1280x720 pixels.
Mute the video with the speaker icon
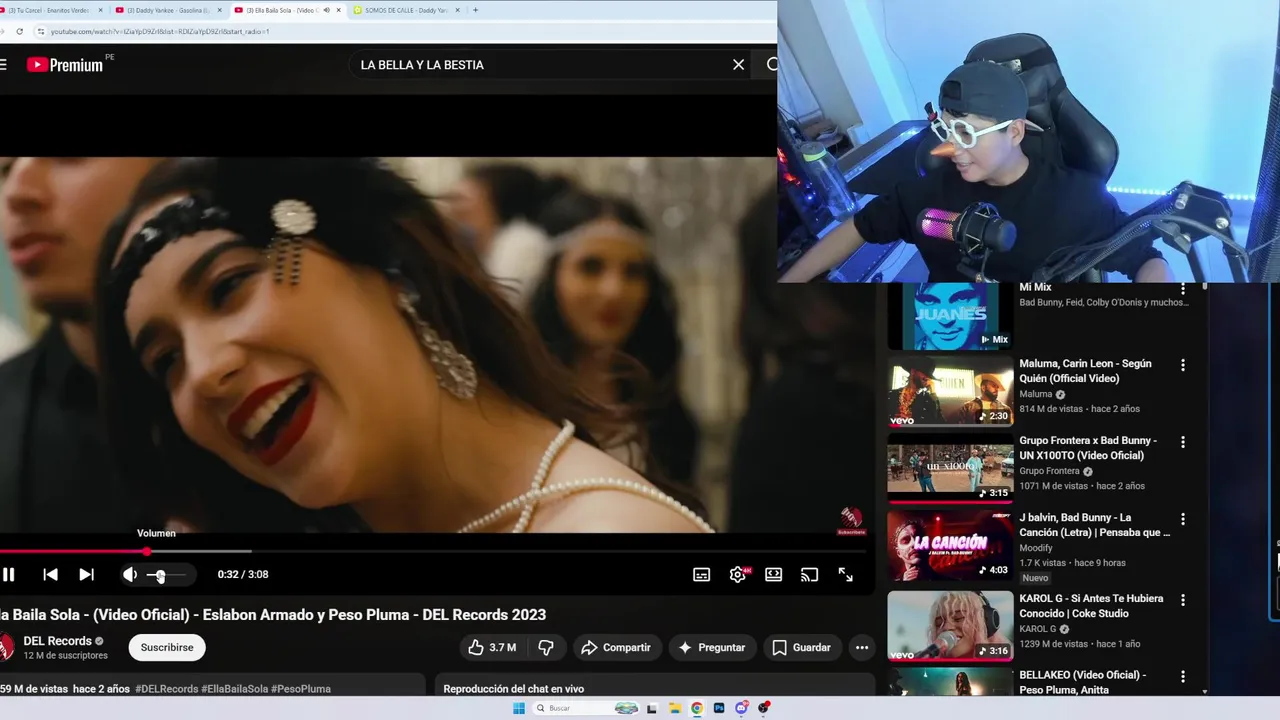click(129, 574)
